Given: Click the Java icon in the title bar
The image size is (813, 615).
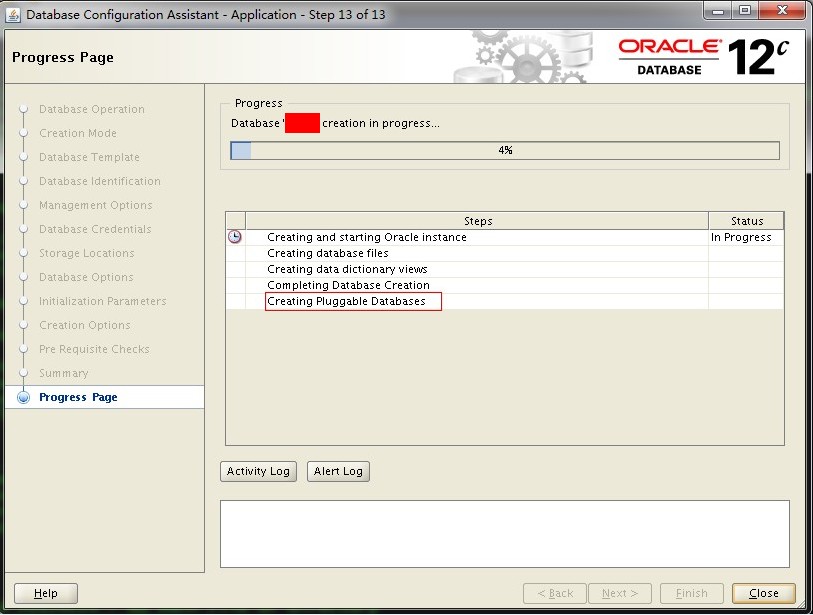Looking at the screenshot, I should [12, 15].
